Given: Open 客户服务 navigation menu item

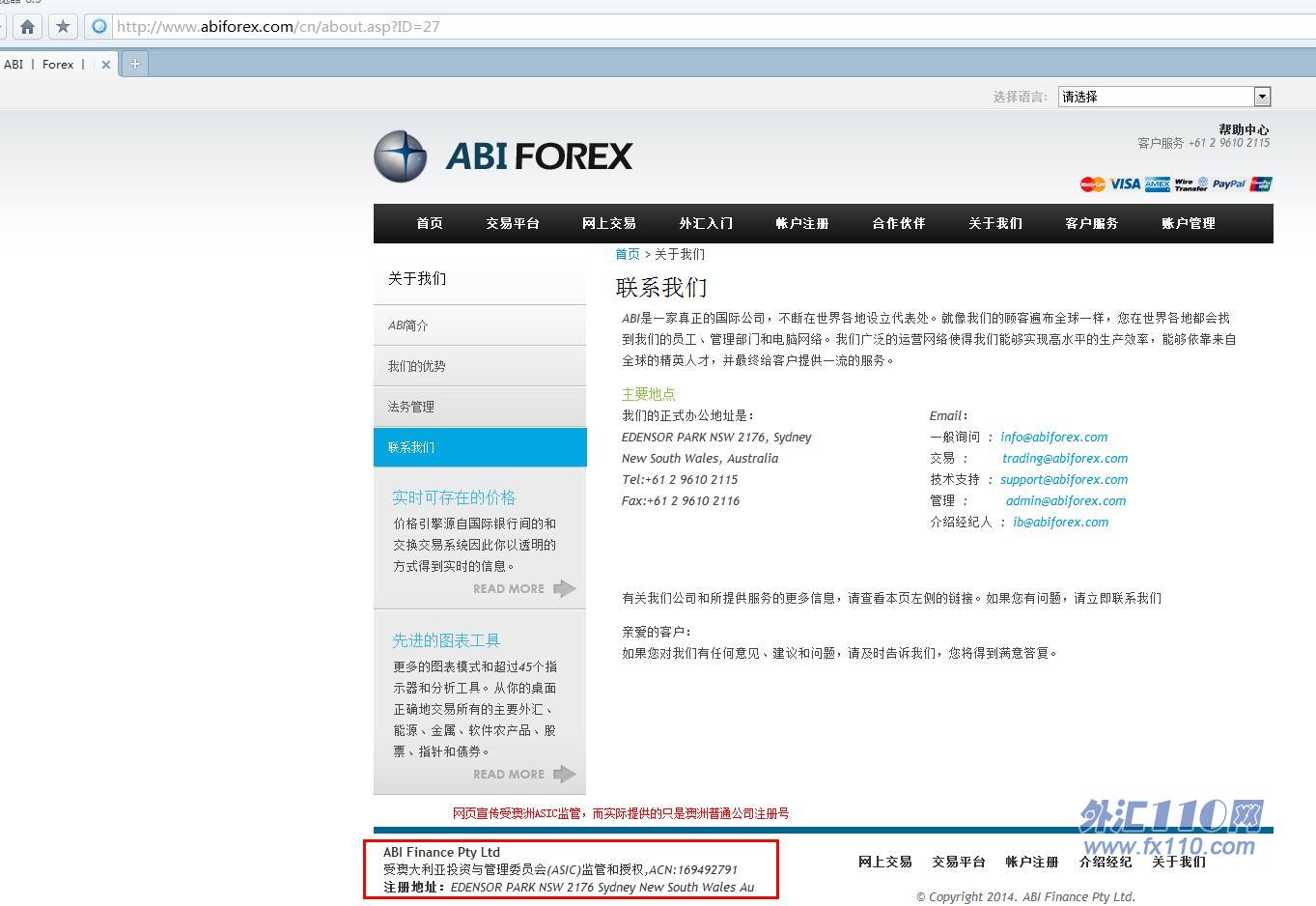Looking at the screenshot, I should [1092, 223].
